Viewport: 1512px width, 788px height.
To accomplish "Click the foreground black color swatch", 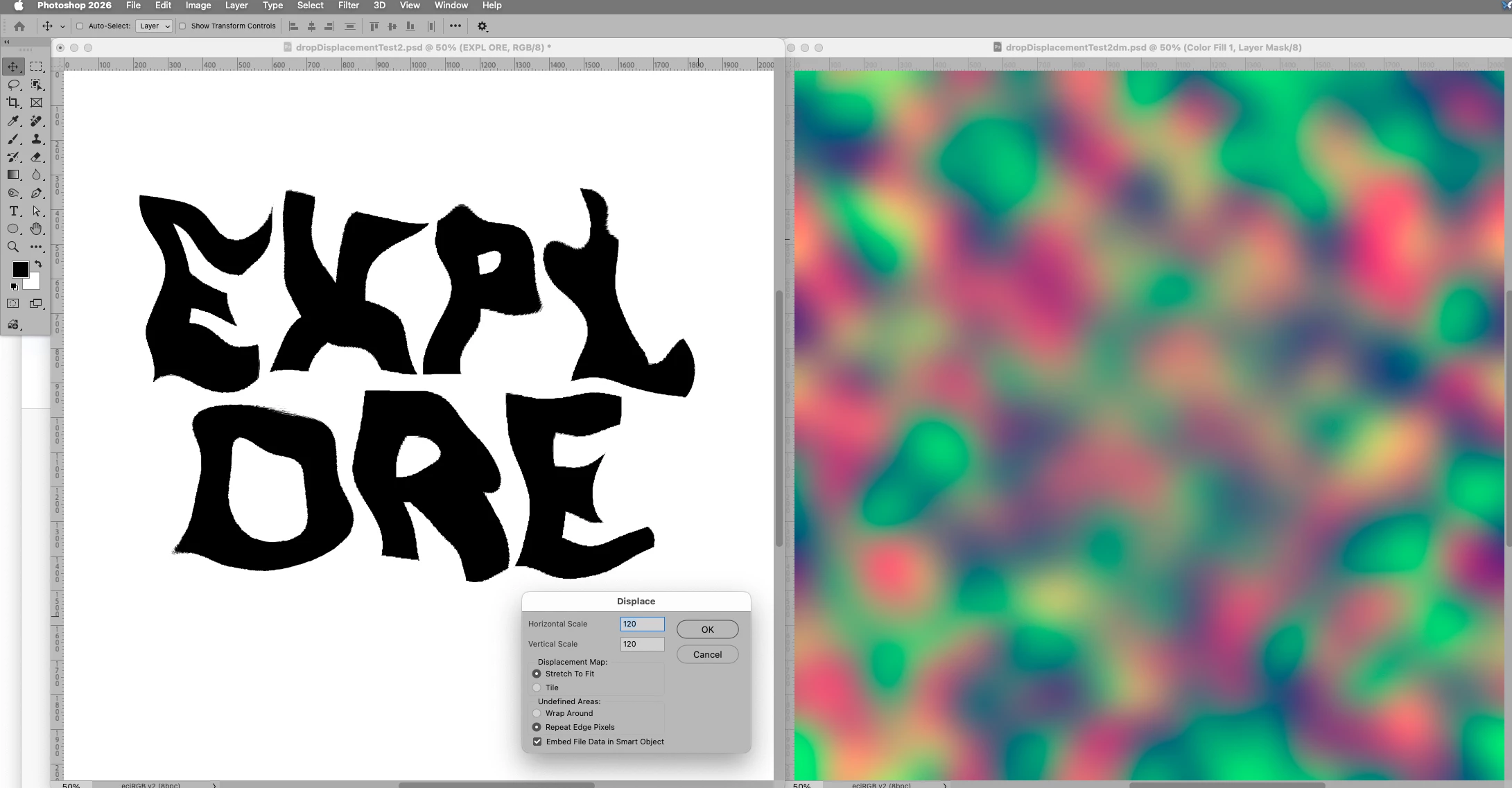I will point(20,270).
